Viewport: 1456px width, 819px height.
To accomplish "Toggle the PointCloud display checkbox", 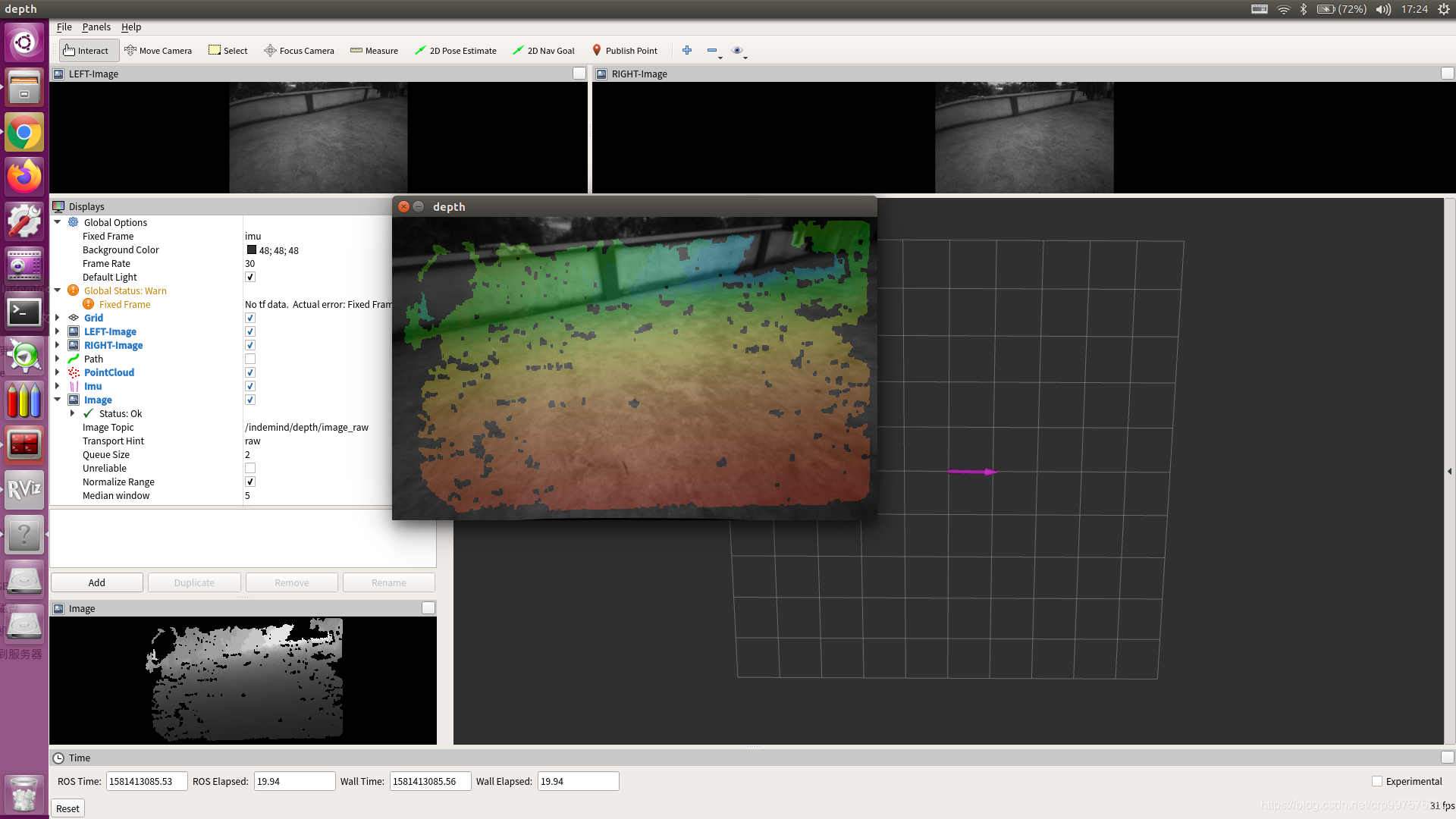I will (250, 373).
